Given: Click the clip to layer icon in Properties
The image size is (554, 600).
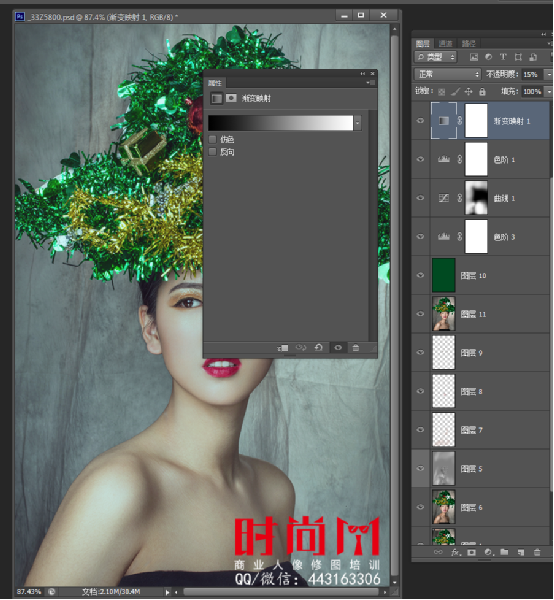Looking at the screenshot, I should (282, 347).
